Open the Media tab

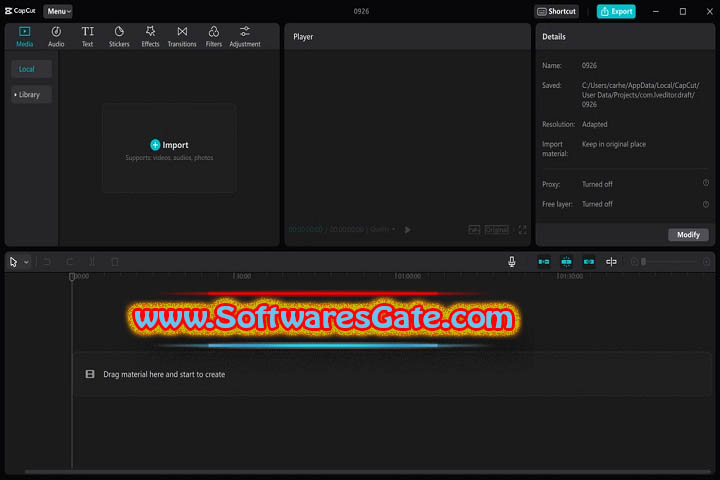24,36
